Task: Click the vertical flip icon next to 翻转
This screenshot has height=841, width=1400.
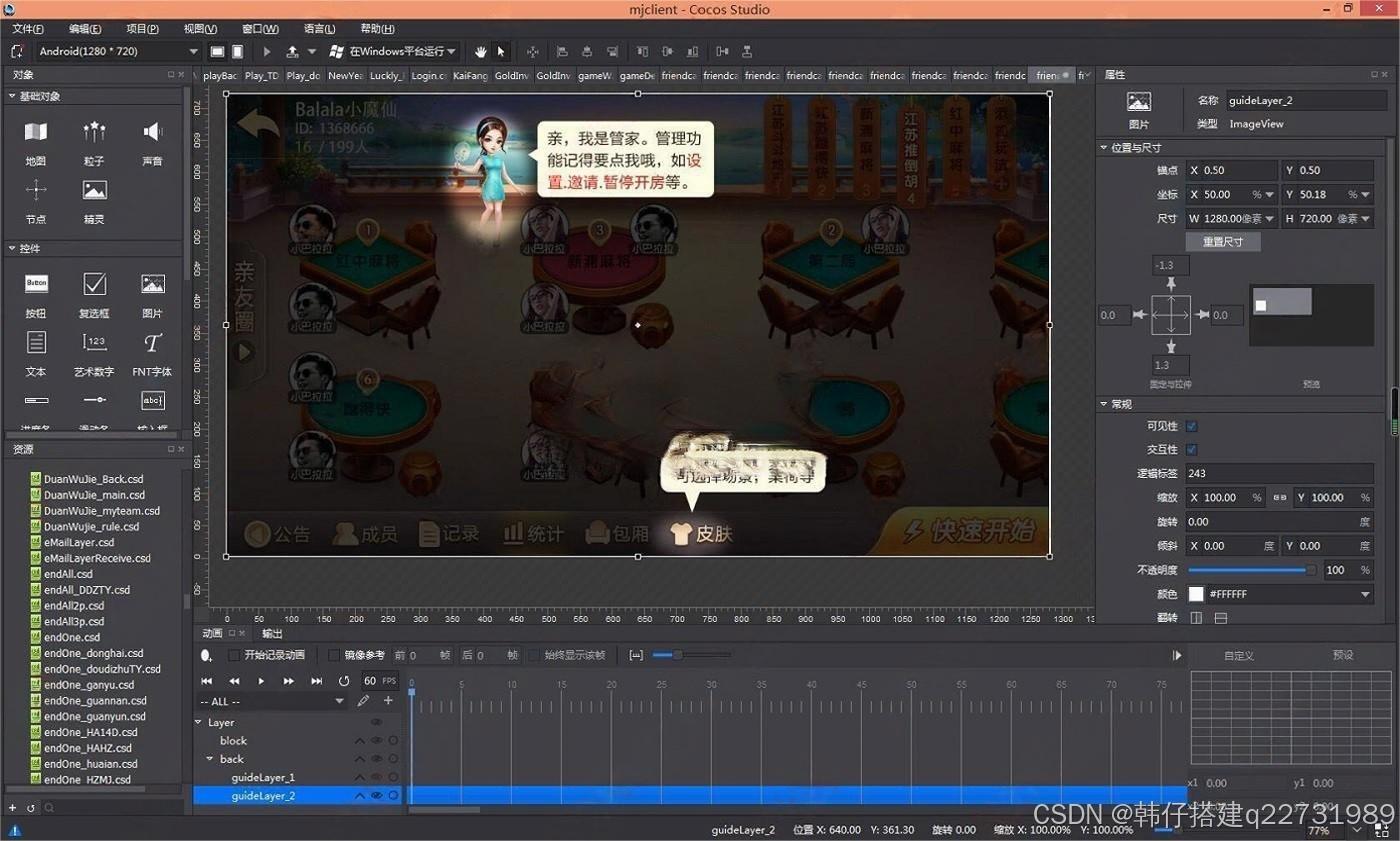Action: pyautogui.click(x=1221, y=618)
